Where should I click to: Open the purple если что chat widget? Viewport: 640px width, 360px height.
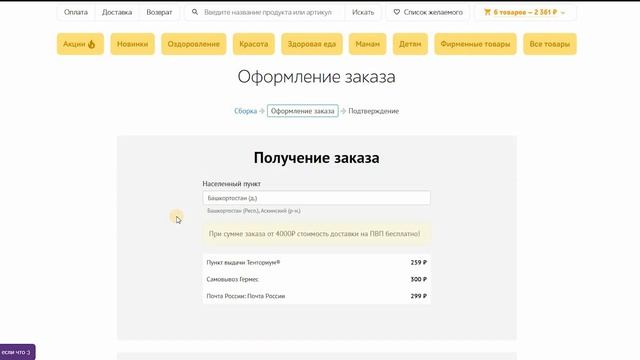point(17,352)
